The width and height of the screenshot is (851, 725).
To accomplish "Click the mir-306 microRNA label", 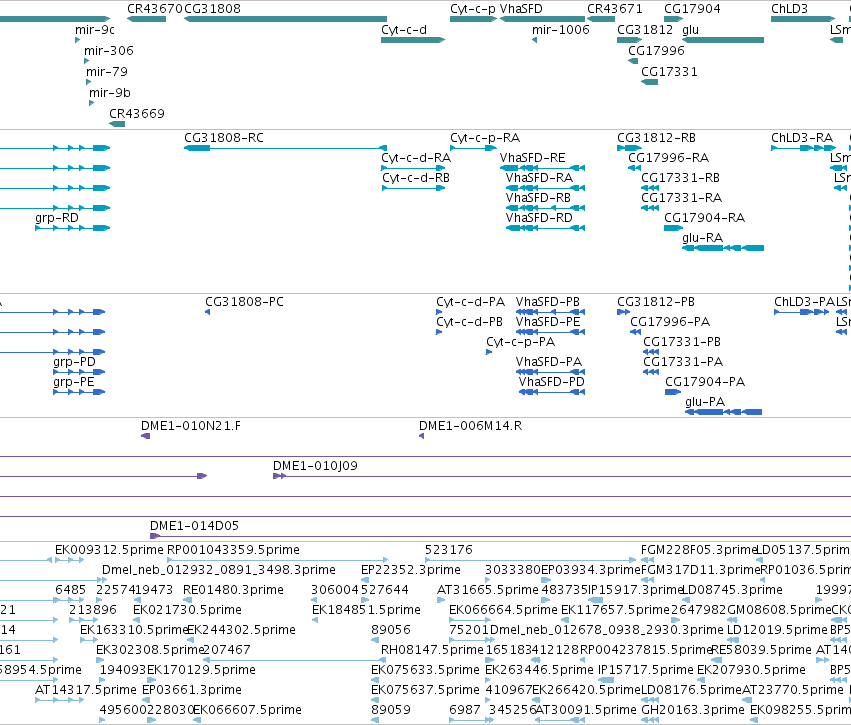I will [109, 51].
